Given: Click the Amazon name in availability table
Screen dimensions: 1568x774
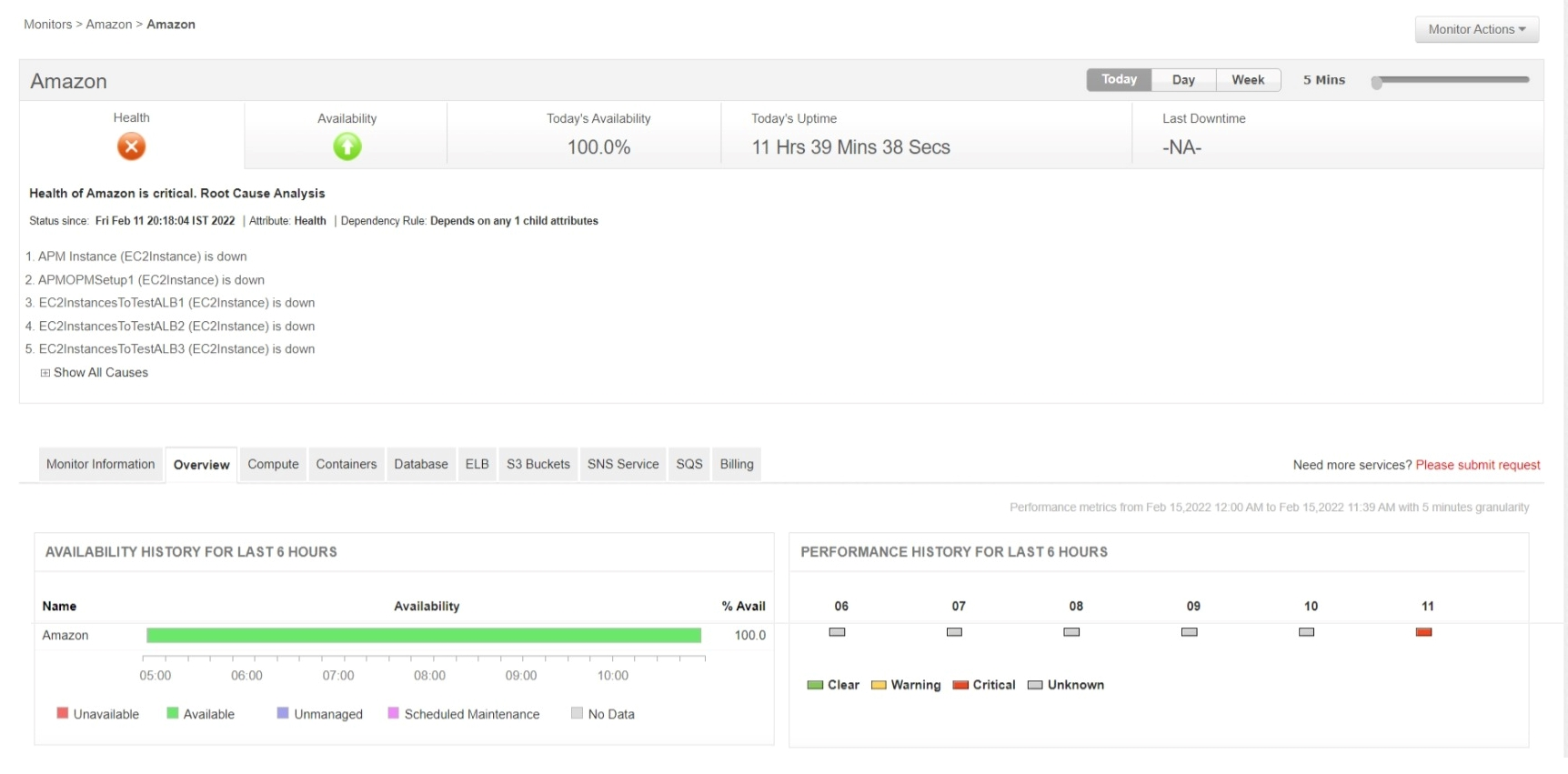Looking at the screenshot, I should [65, 636].
